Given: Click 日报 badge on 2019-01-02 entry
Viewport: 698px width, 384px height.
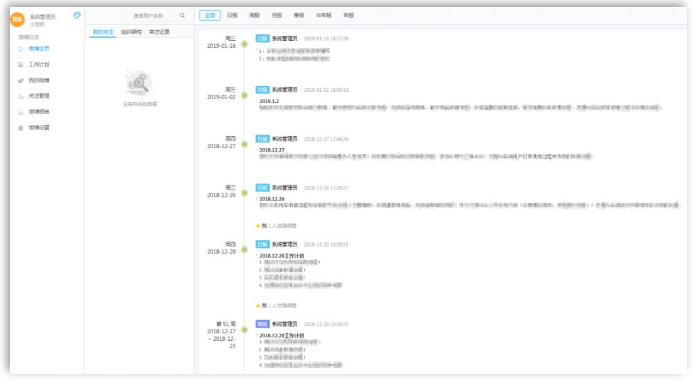Looking at the screenshot, I should click(262, 90).
